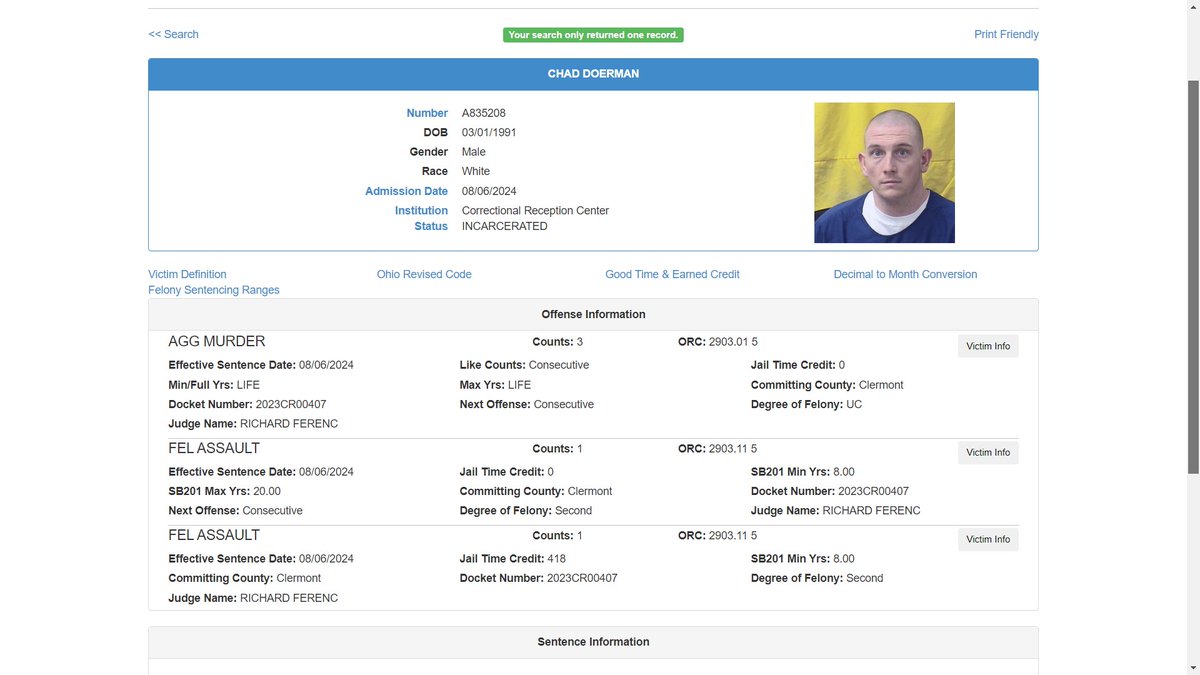Click the Number field label
Viewport: 1200px width, 675px height.
(427, 113)
